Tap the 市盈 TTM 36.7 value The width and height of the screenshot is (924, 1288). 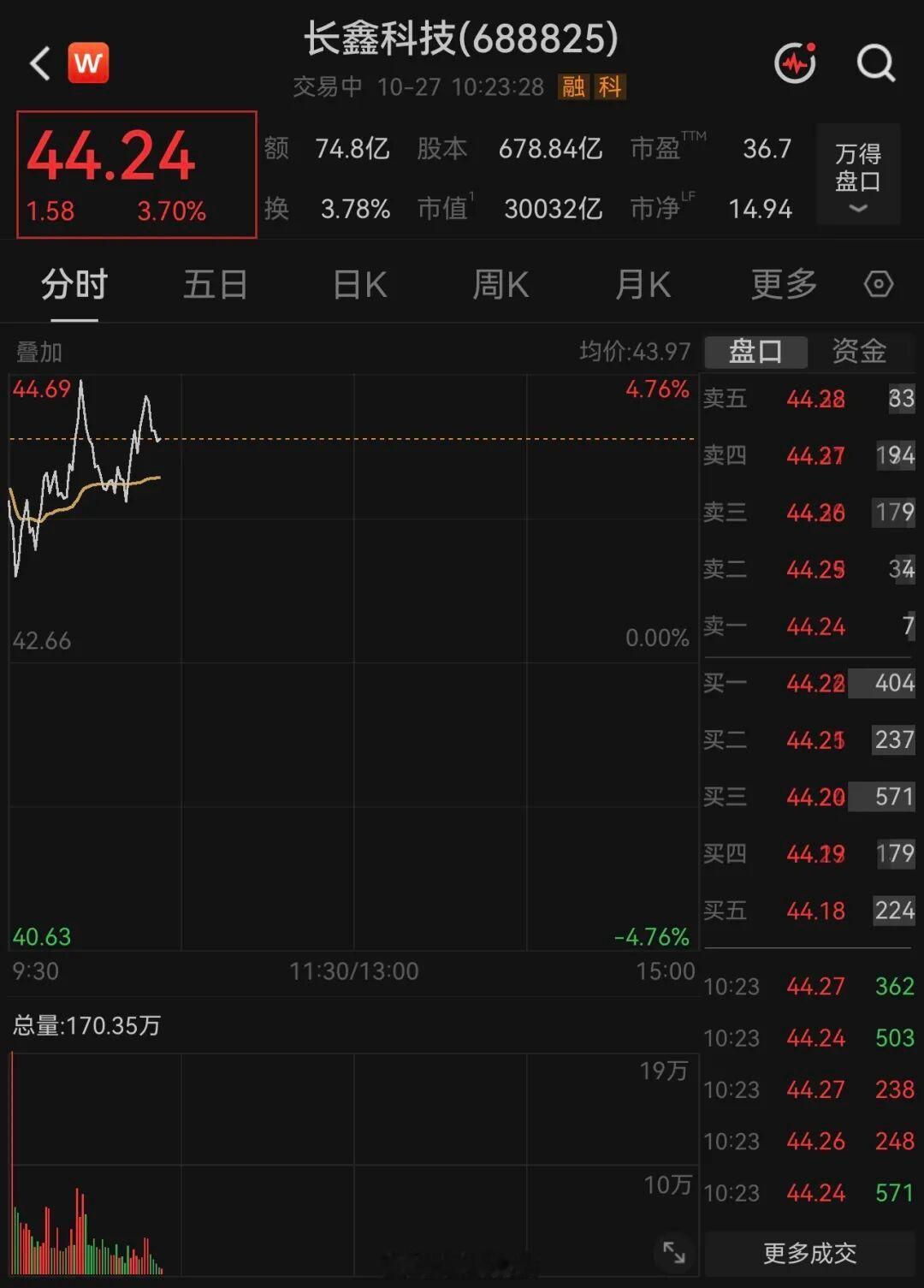[767, 149]
